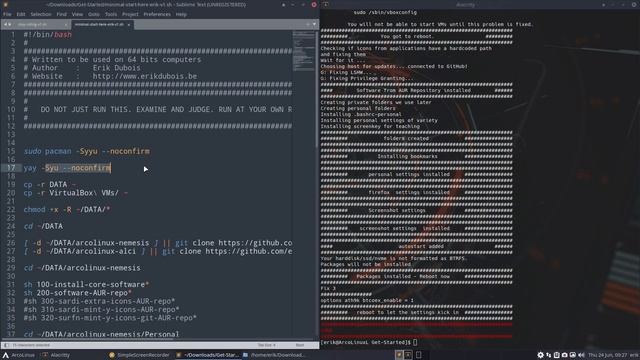Close the active minimal-start-here tab
The image size is (640, 360).
click(129, 25)
